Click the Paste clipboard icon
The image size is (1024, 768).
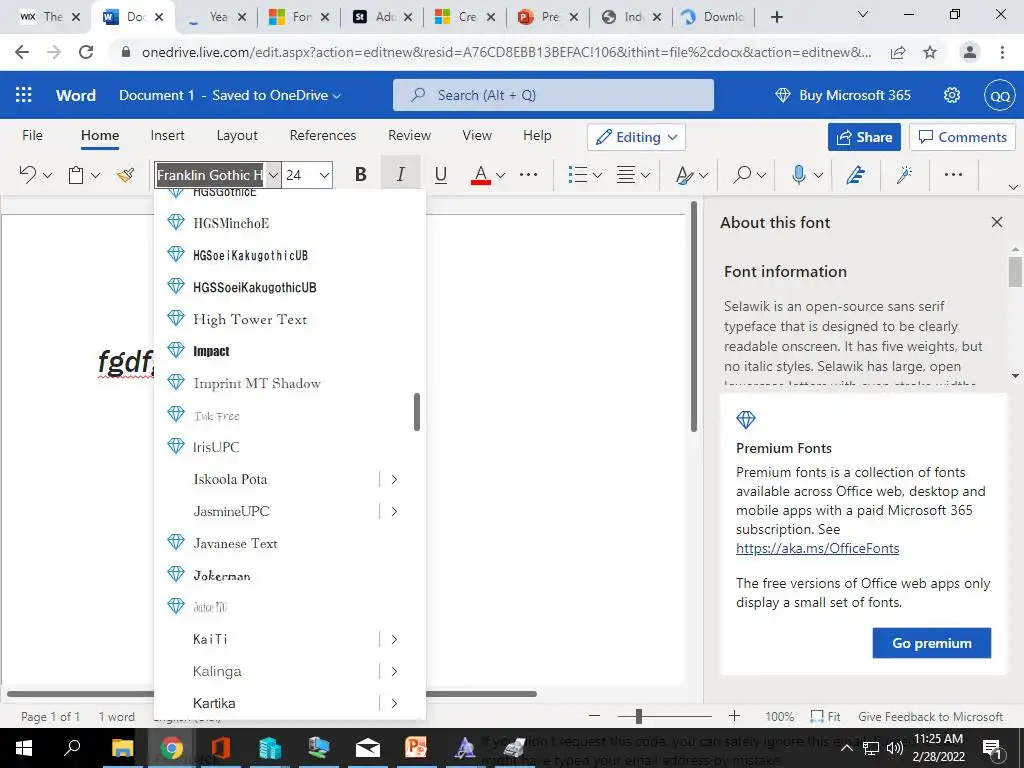click(x=76, y=174)
